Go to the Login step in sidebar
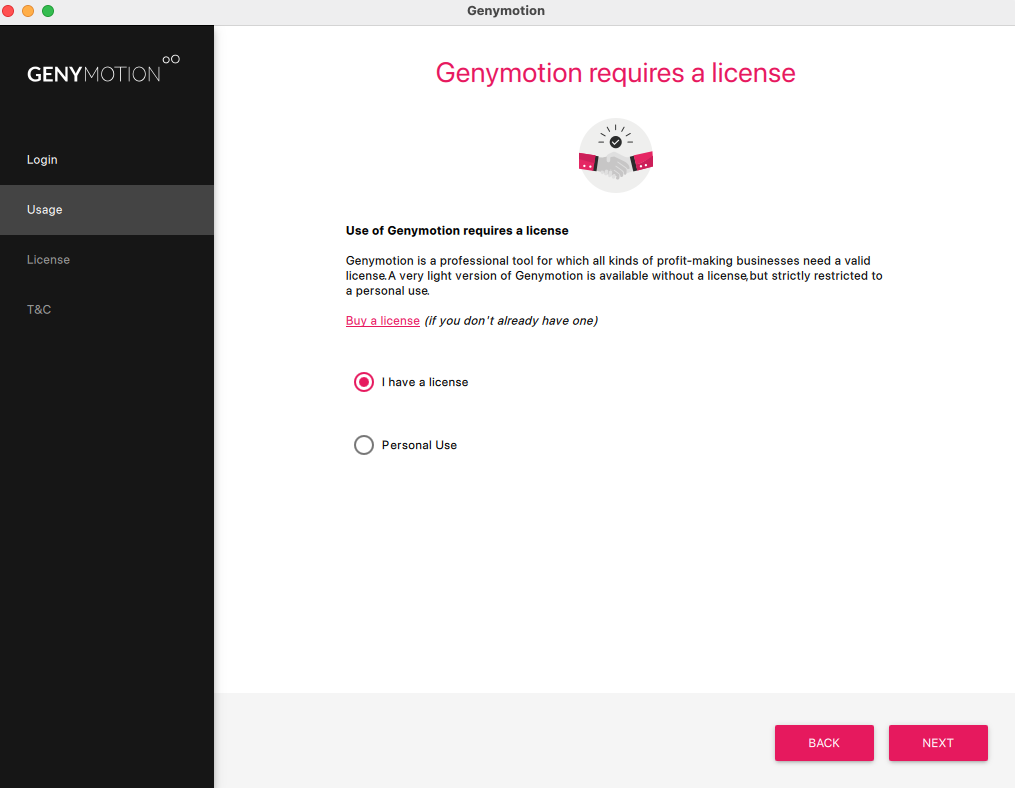 [x=42, y=160]
